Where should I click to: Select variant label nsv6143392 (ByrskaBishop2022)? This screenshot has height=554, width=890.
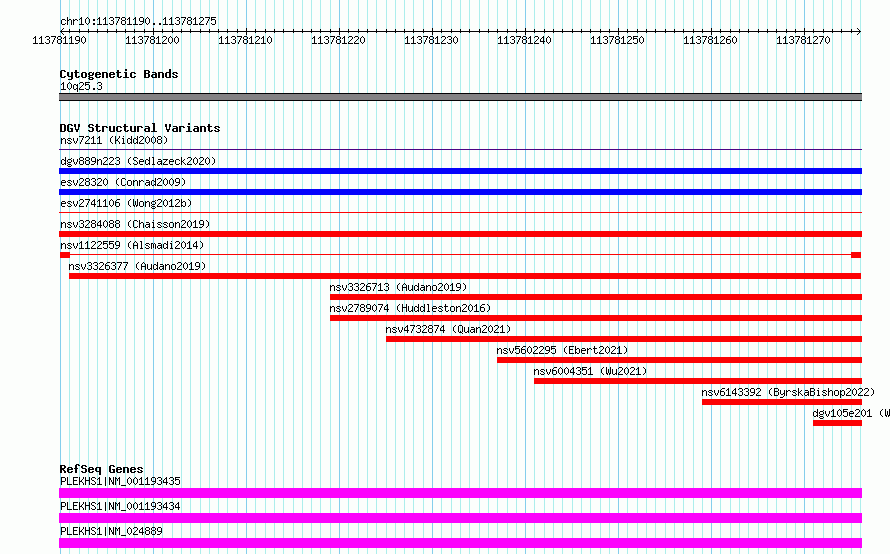pyautogui.click(x=788, y=392)
